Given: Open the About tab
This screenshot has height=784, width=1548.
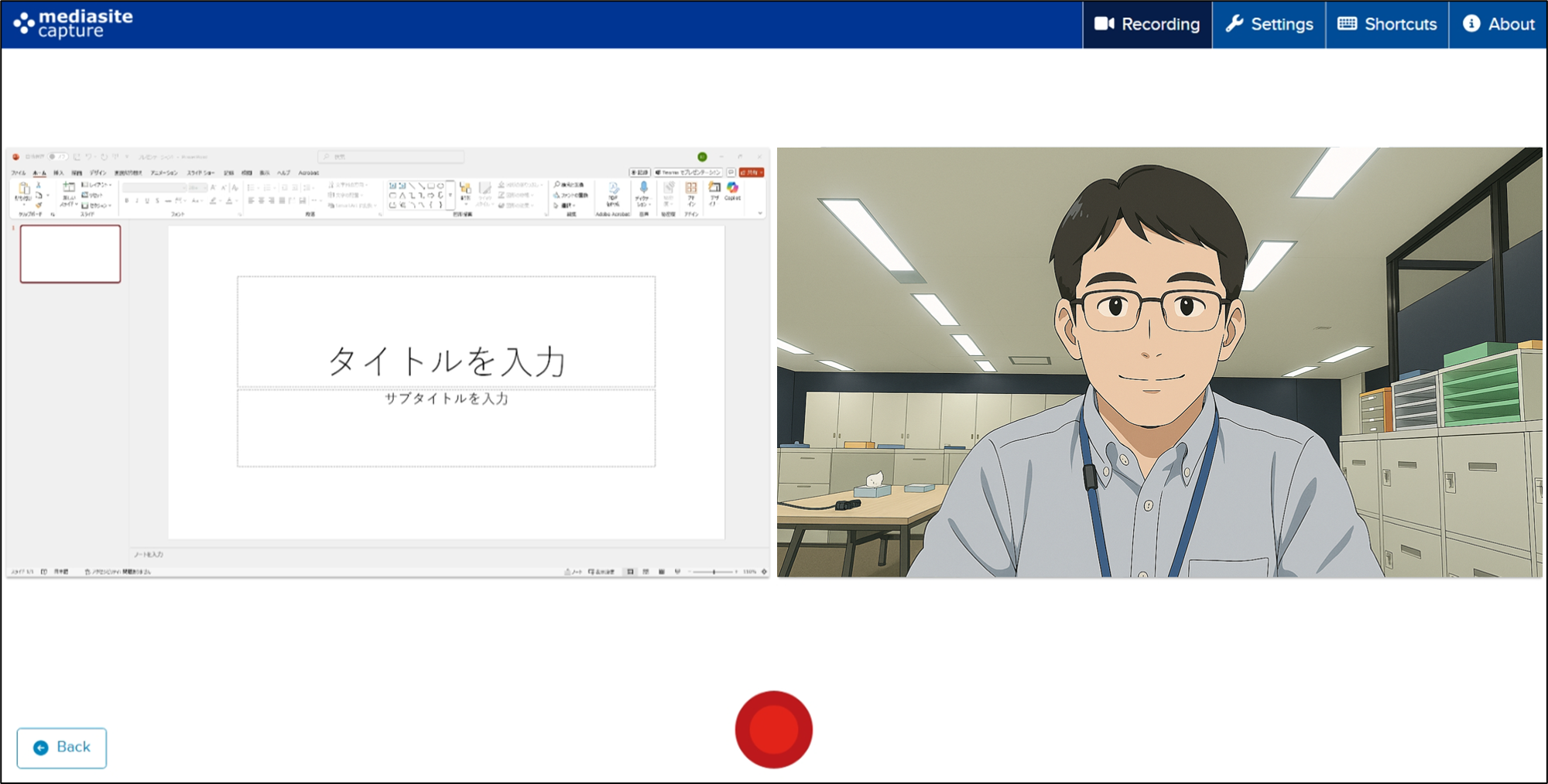Looking at the screenshot, I should tap(1498, 25).
